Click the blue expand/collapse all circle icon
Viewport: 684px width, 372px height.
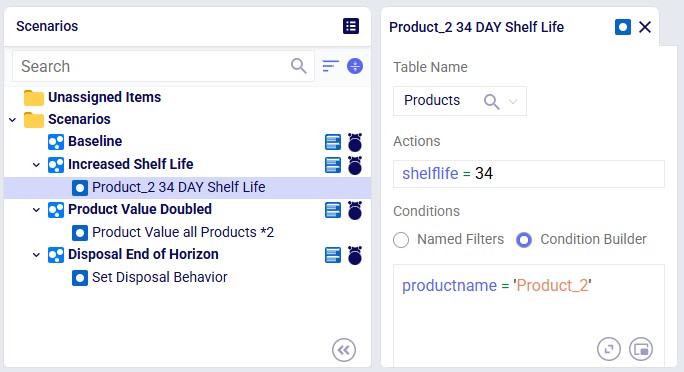click(x=355, y=66)
